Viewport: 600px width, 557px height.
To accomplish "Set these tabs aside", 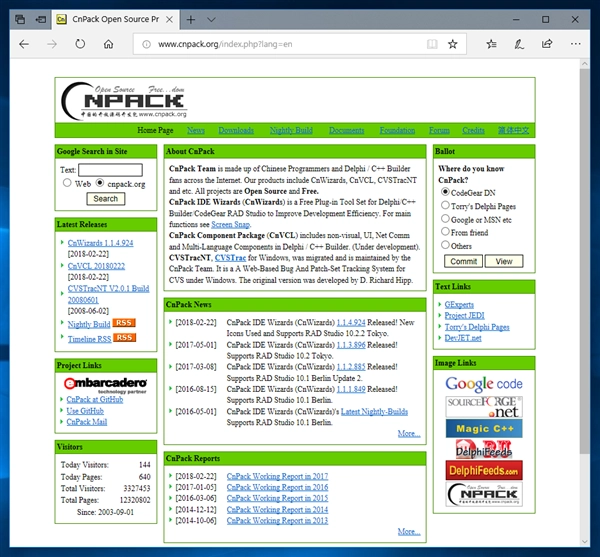I will click(41, 19).
